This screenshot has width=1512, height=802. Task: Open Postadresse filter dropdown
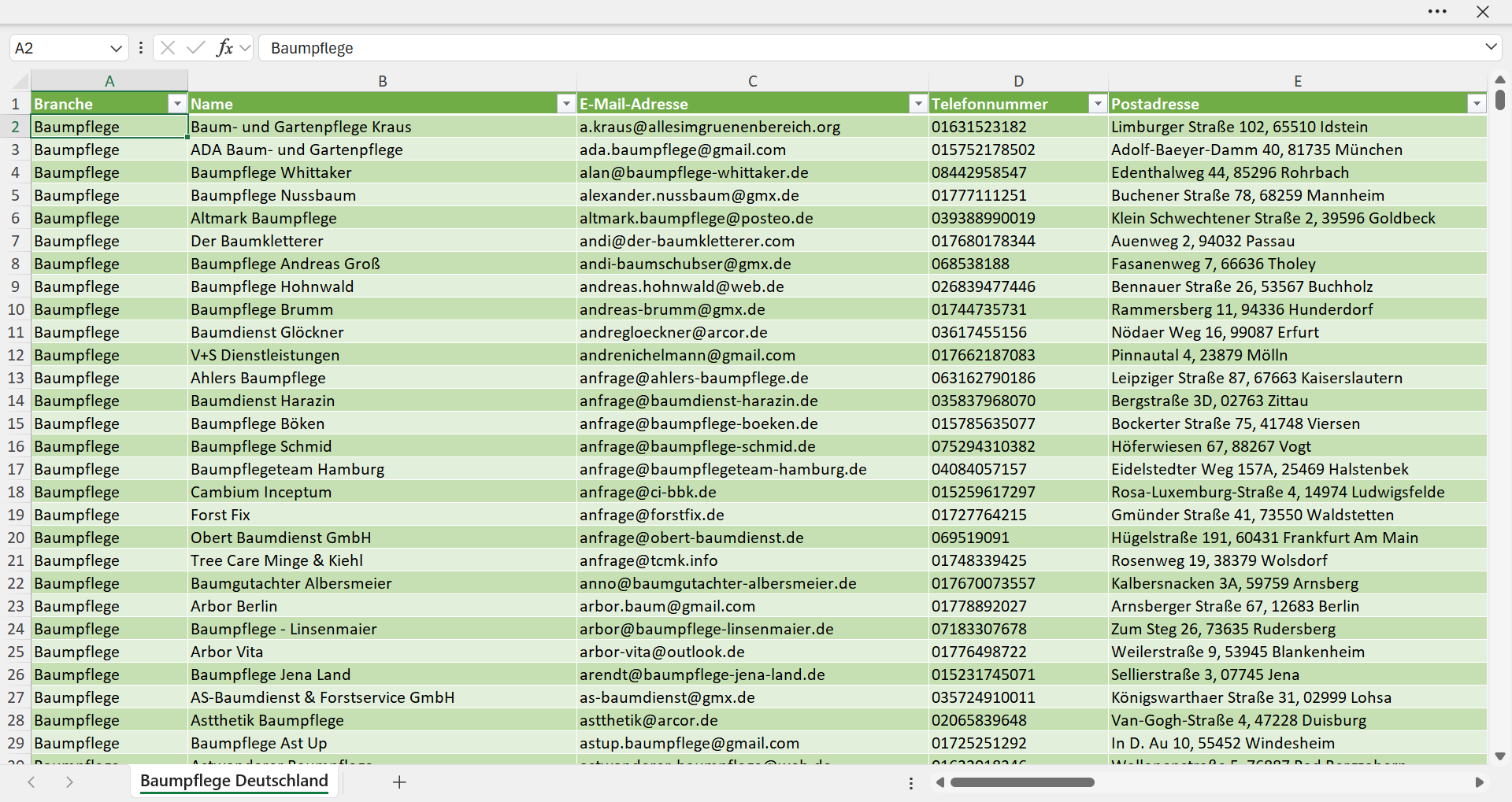pos(1477,104)
